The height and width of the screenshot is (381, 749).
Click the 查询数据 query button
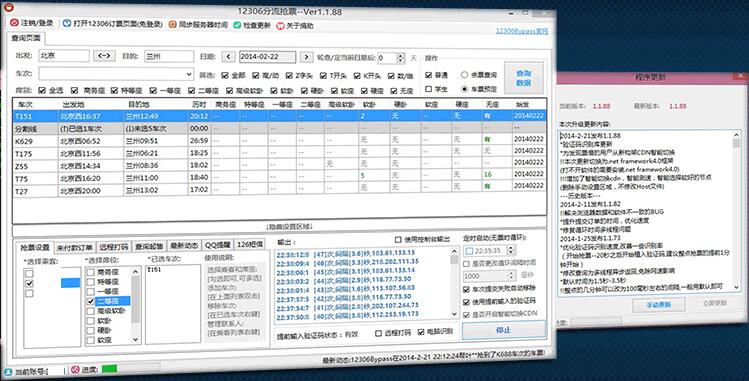(x=524, y=78)
